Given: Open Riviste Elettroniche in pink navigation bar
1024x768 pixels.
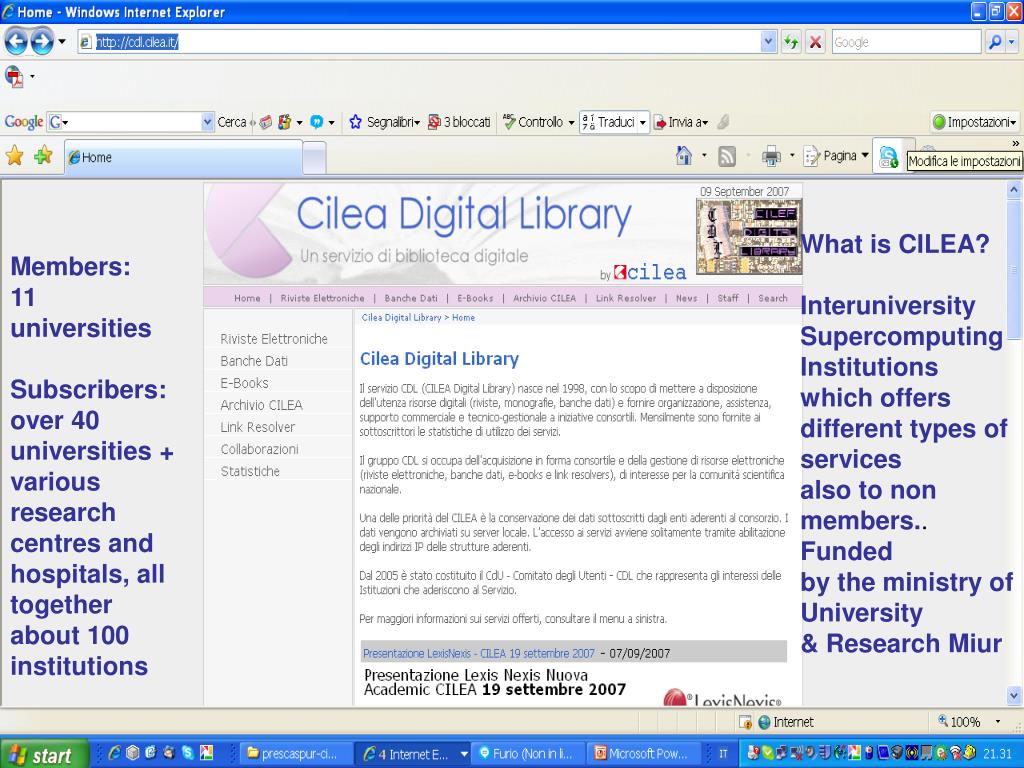Looking at the screenshot, I should 323,298.
